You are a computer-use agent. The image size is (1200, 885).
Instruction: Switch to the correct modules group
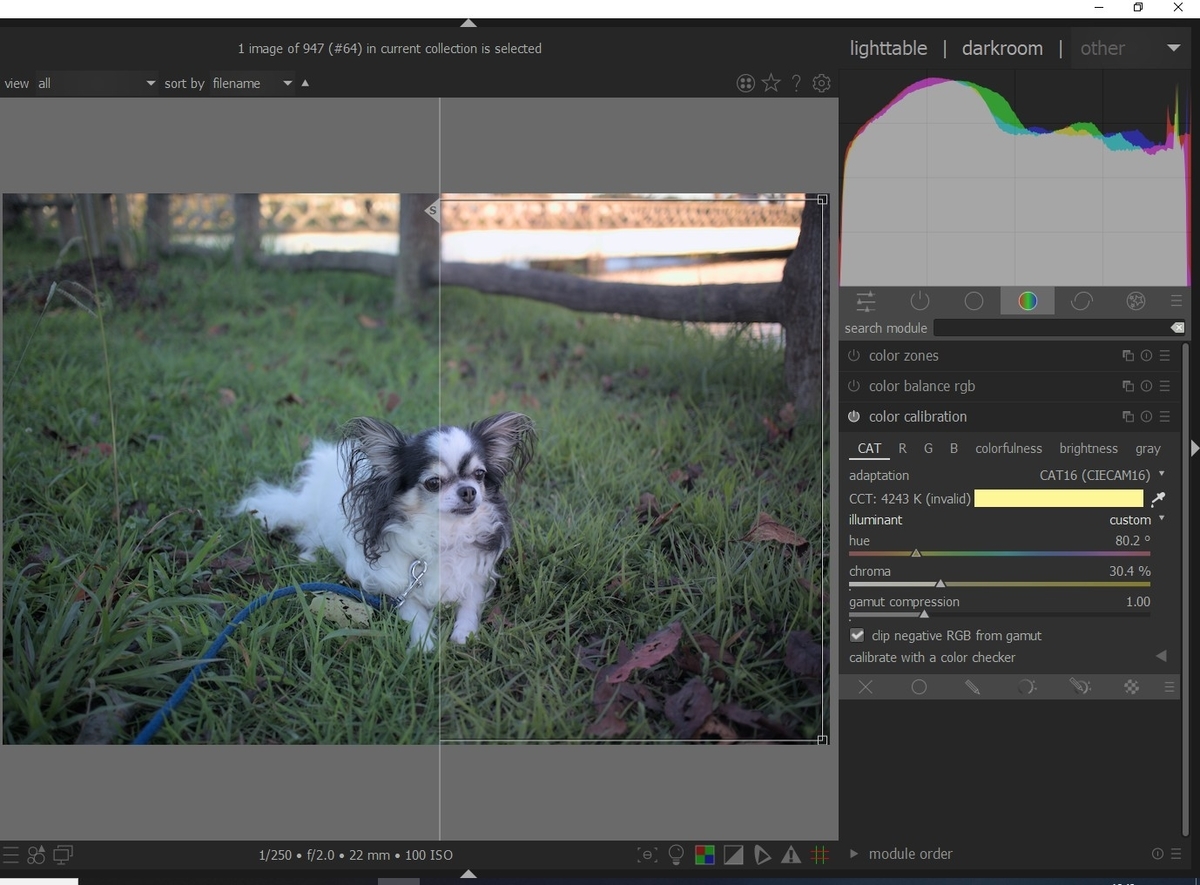1081,301
